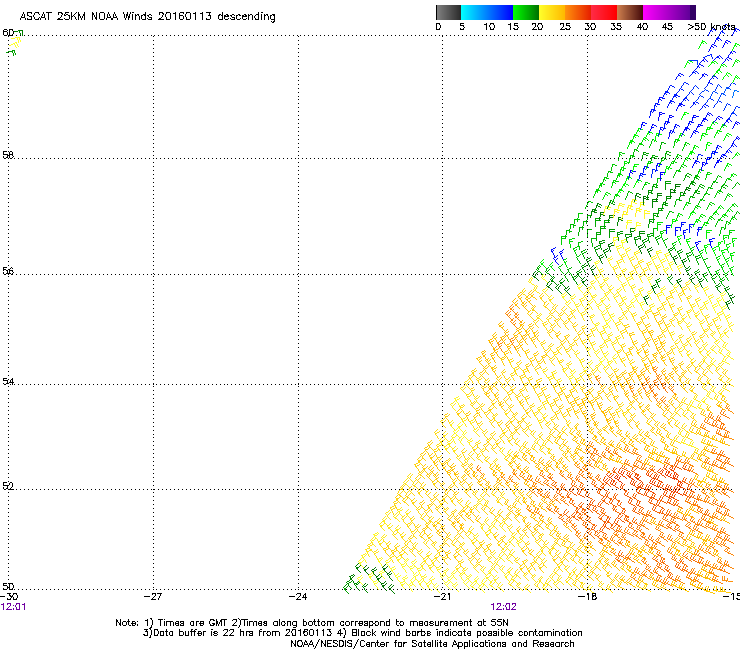The height and width of the screenshot is (650, 740).
Task: Click the legend tick label 40
Action: coord(642,27)
